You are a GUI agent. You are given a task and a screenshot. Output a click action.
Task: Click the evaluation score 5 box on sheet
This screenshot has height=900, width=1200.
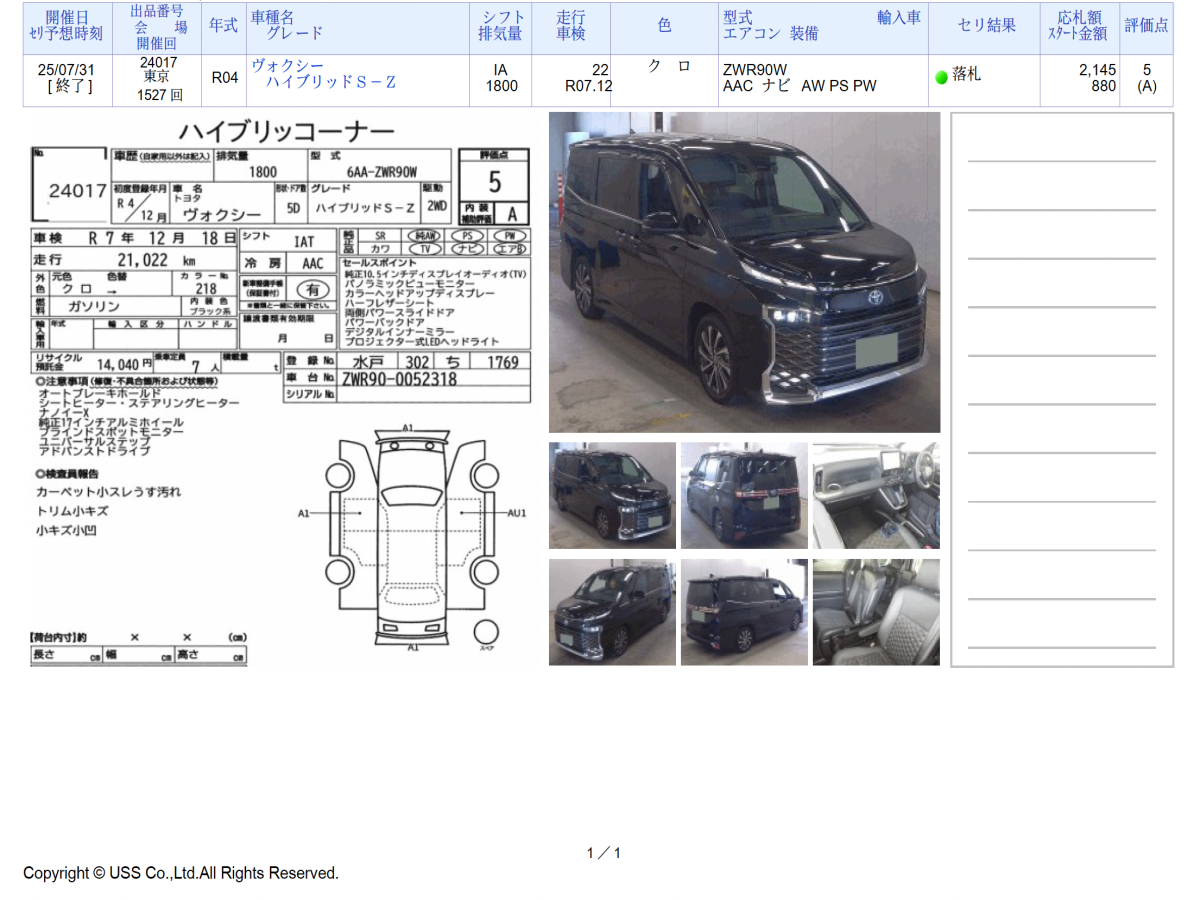[x=494, y=183]
